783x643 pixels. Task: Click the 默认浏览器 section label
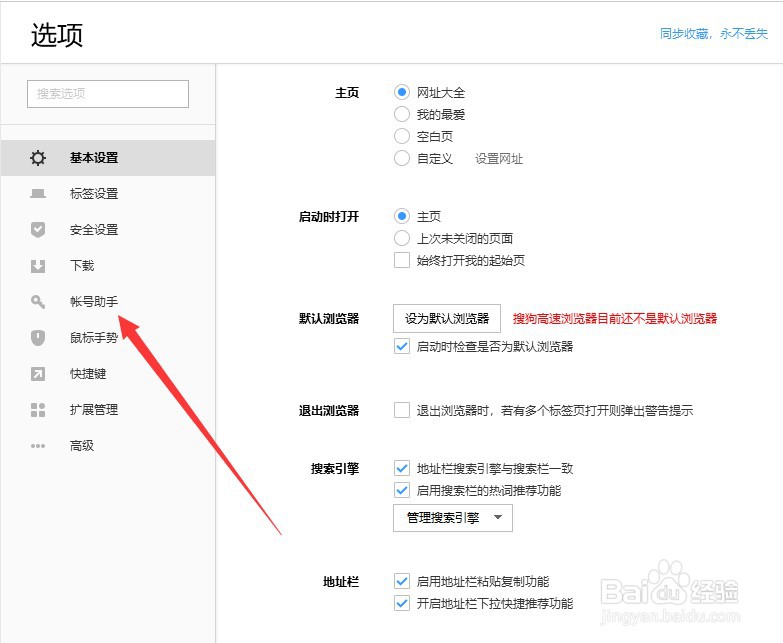point(329,319)
